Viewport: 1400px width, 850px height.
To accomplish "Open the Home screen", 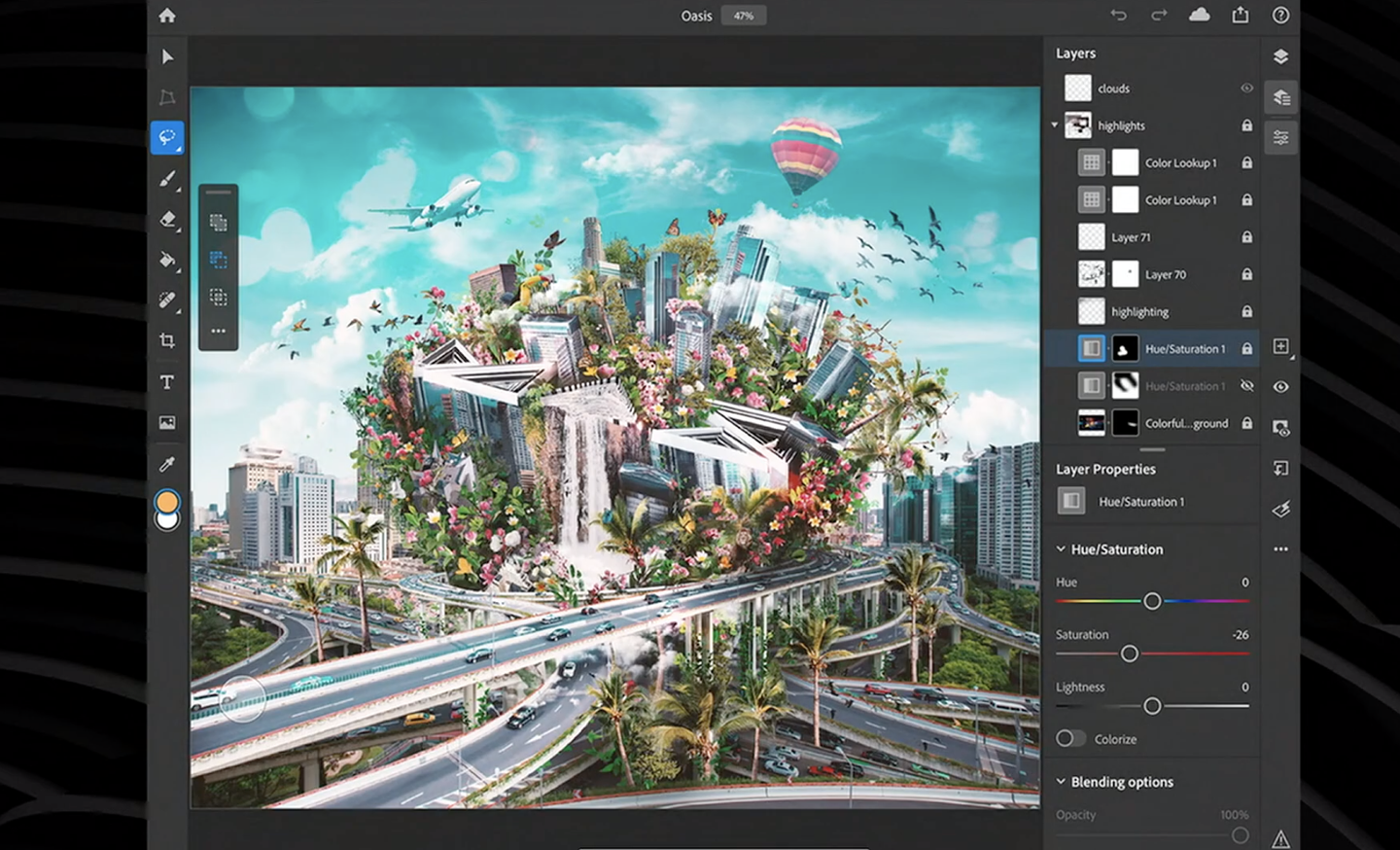I will pyautogui.click(x=166, y=16).
